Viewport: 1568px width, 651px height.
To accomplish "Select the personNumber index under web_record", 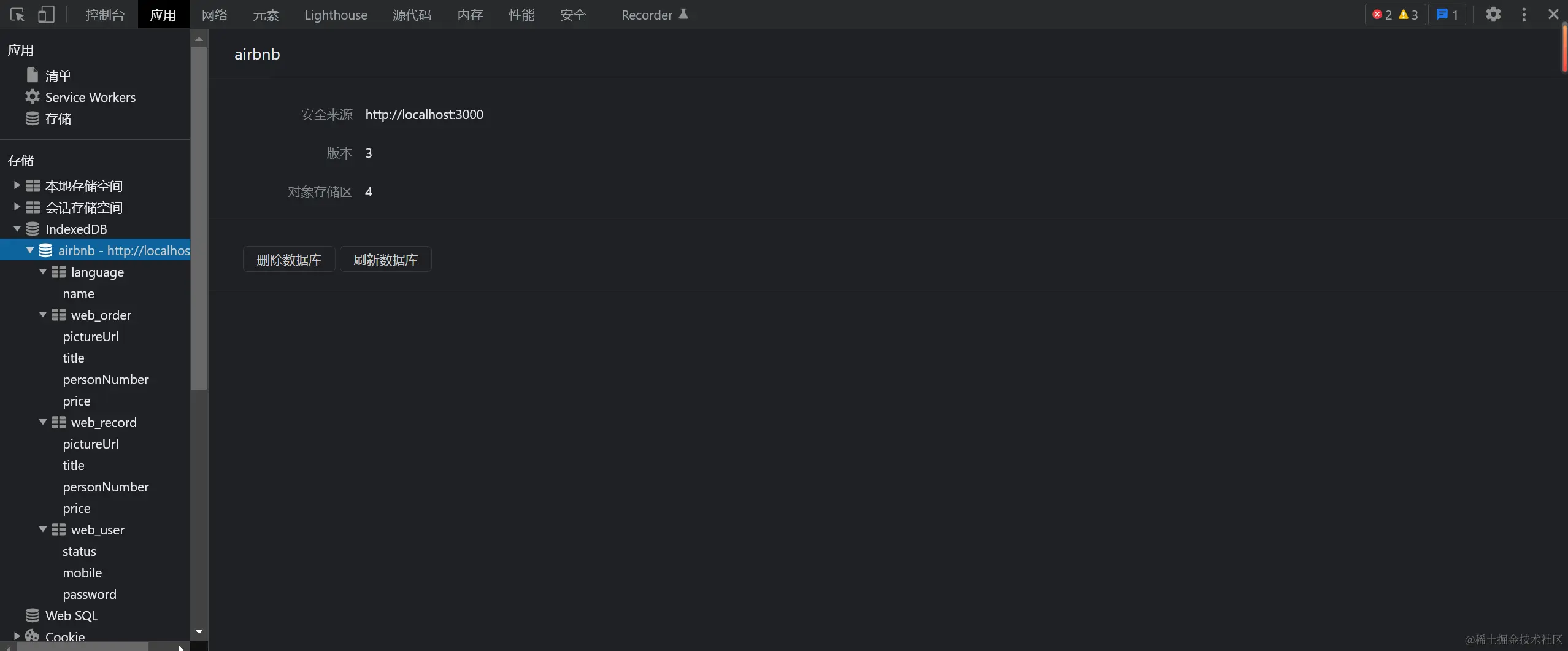I will click(x=106, y=487).
